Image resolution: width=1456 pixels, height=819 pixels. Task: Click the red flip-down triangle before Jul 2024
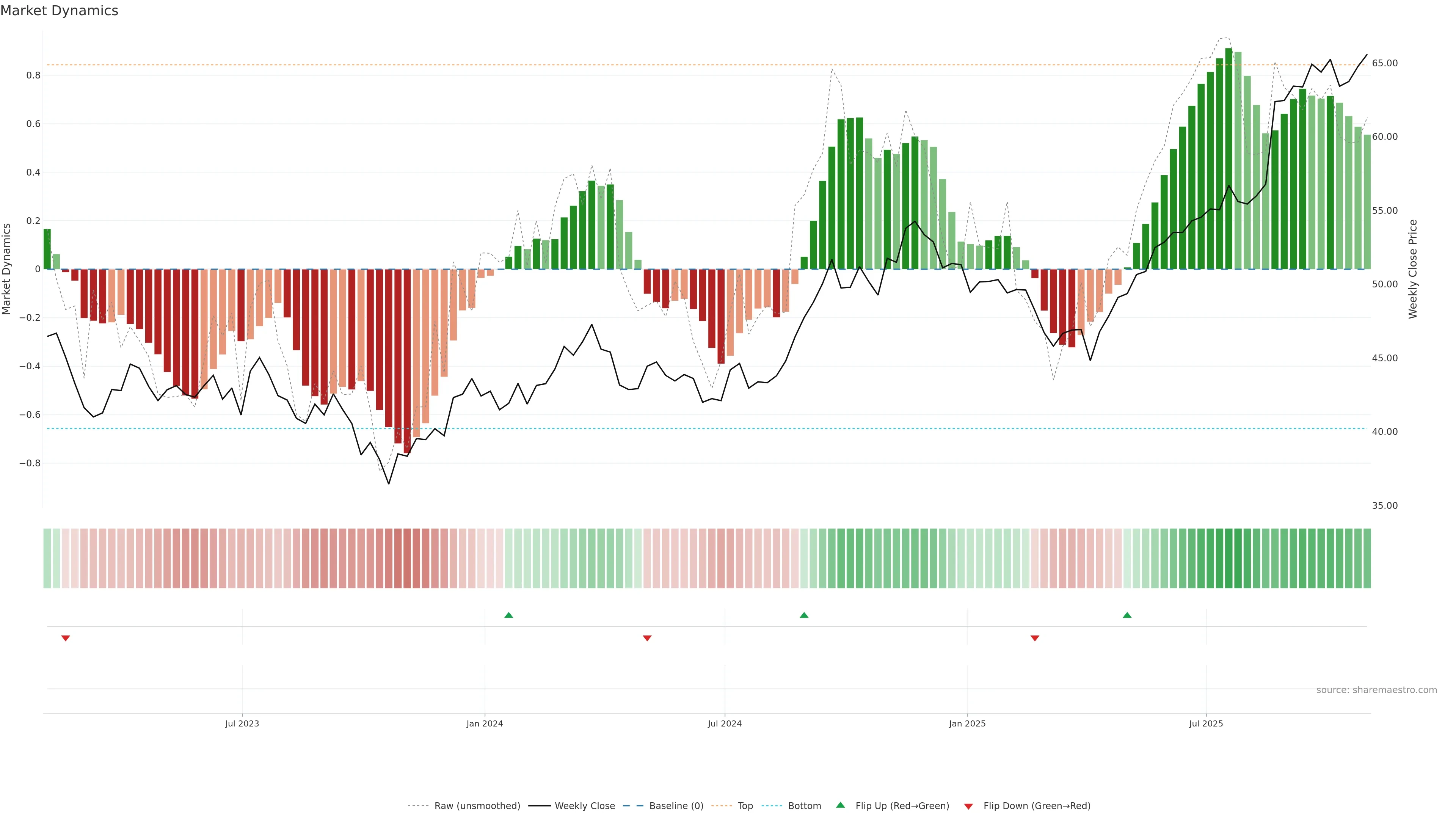[647, 638]
